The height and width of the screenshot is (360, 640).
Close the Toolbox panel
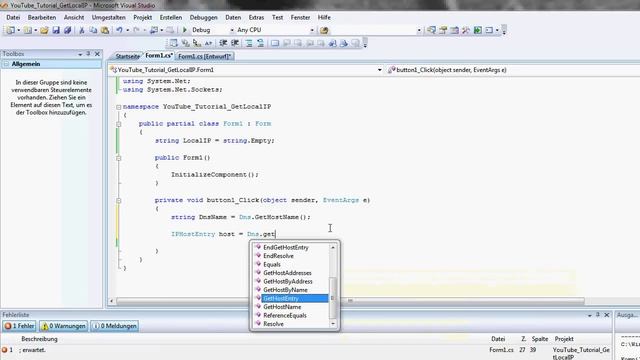[x=97, y=53]
